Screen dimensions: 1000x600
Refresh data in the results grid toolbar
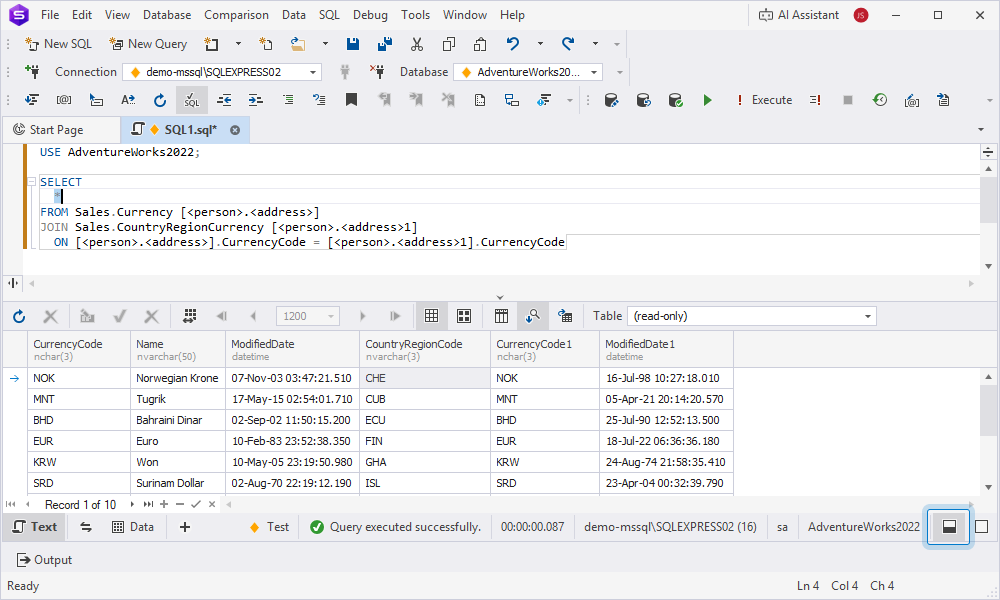point(19,316)
